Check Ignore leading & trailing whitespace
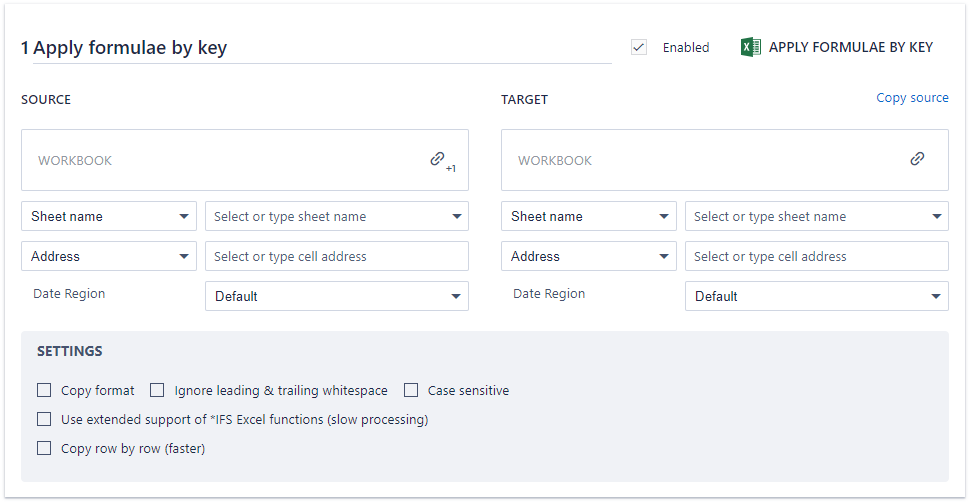The height and width of the screenshot is (504, 973). click(157, 390)
